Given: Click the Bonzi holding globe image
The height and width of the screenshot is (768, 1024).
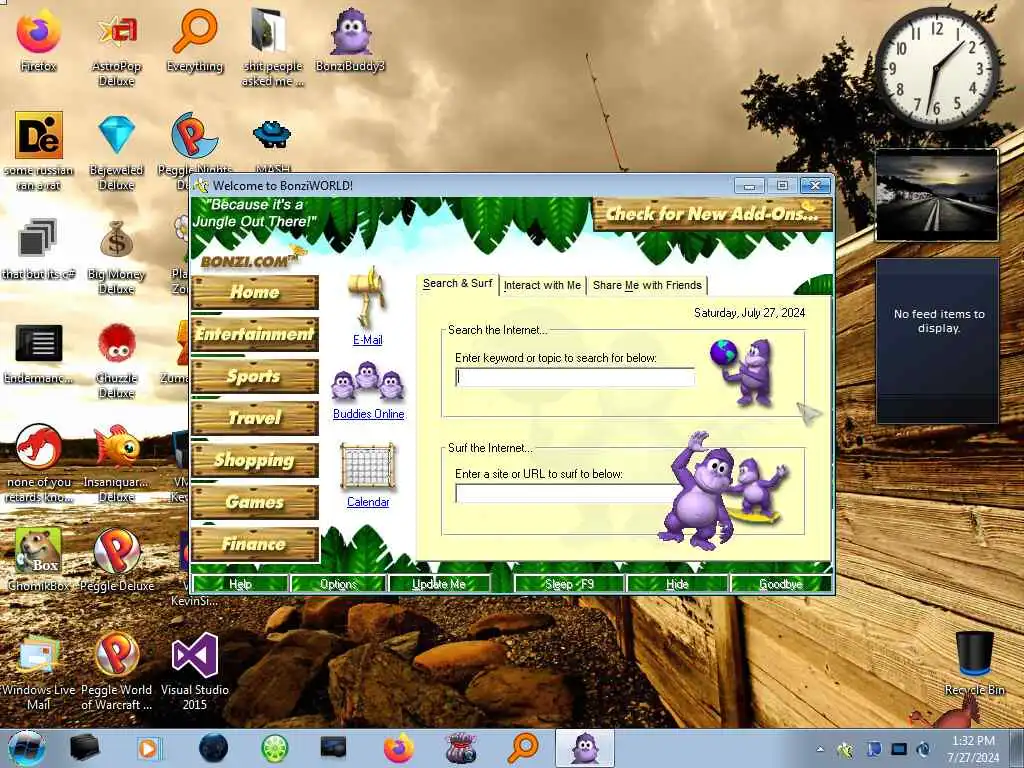Looking at the screenshot, I should click(743, 372).
